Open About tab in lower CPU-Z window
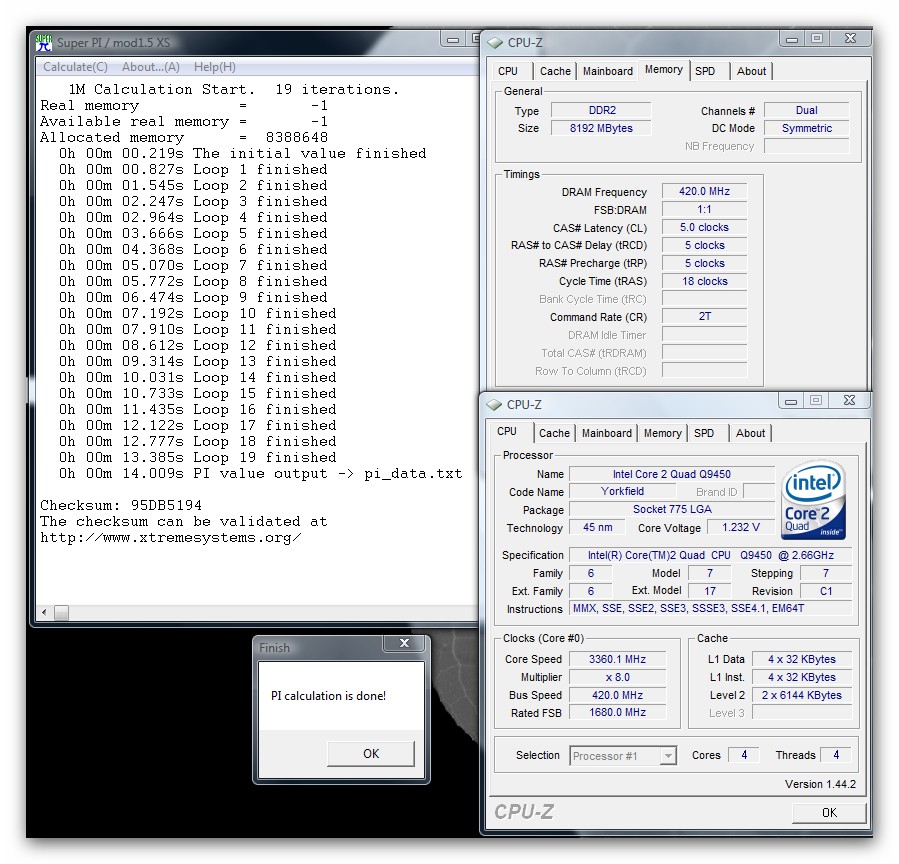Image resolution: width=899 pixels, height=864 pixels. click(x=750, y=433)
